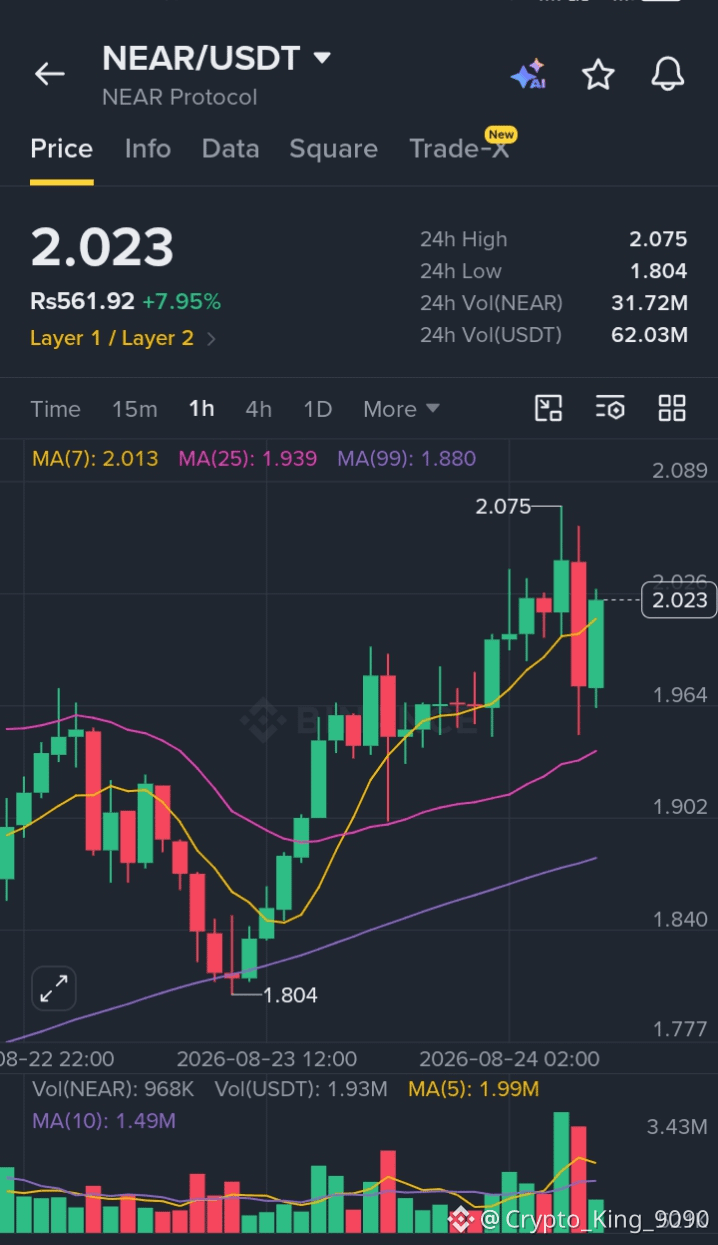This screenshot has height=1245, width=718.
Task: Click the 24h Low value 1.804
Action: pos(658,271)
